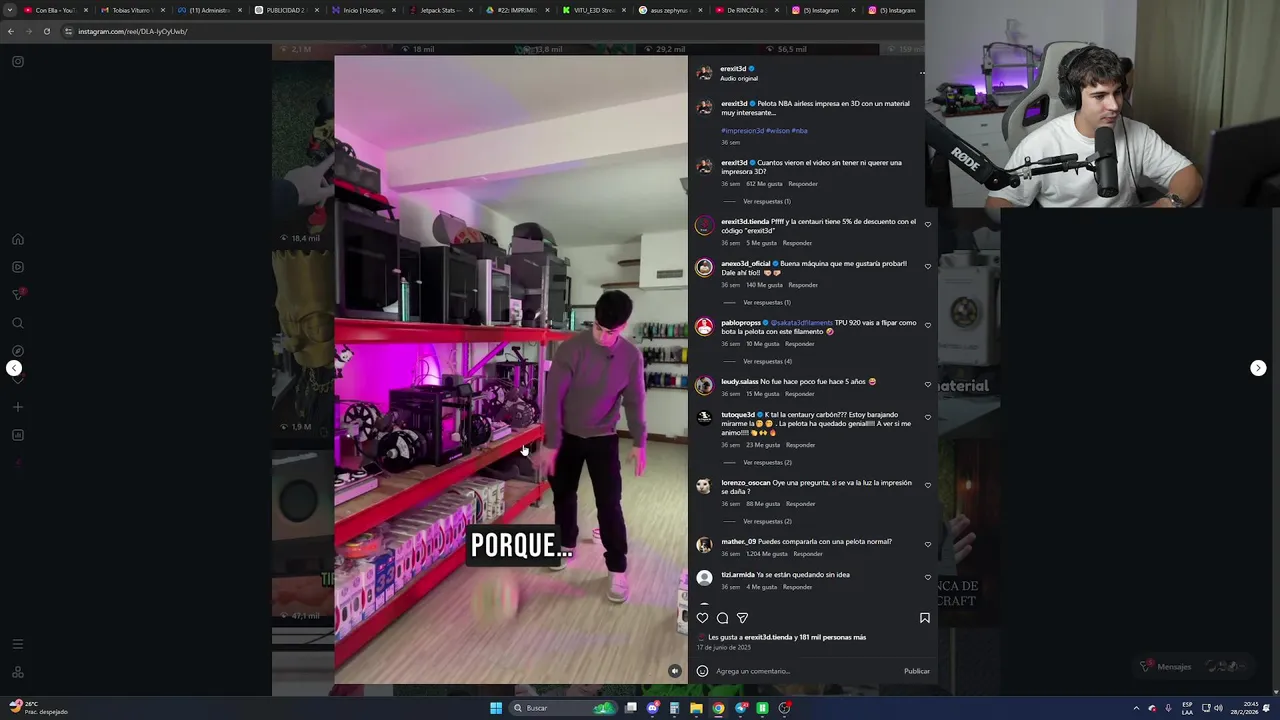This screenshot has width=1280, height=720.
Task: Open erexit3d profile name in post header
Action: pos(733,69)
